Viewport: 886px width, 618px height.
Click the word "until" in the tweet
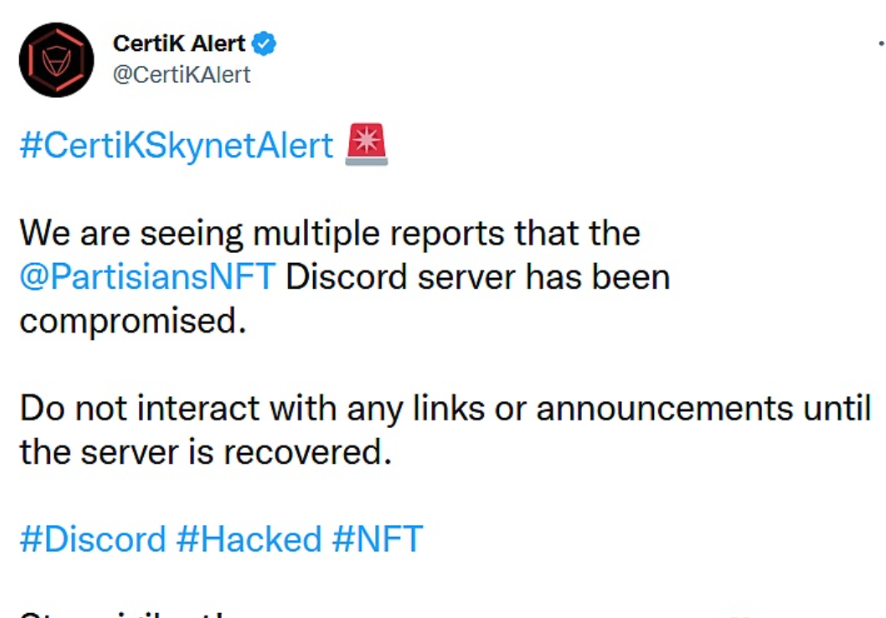[x=838, y=408]
